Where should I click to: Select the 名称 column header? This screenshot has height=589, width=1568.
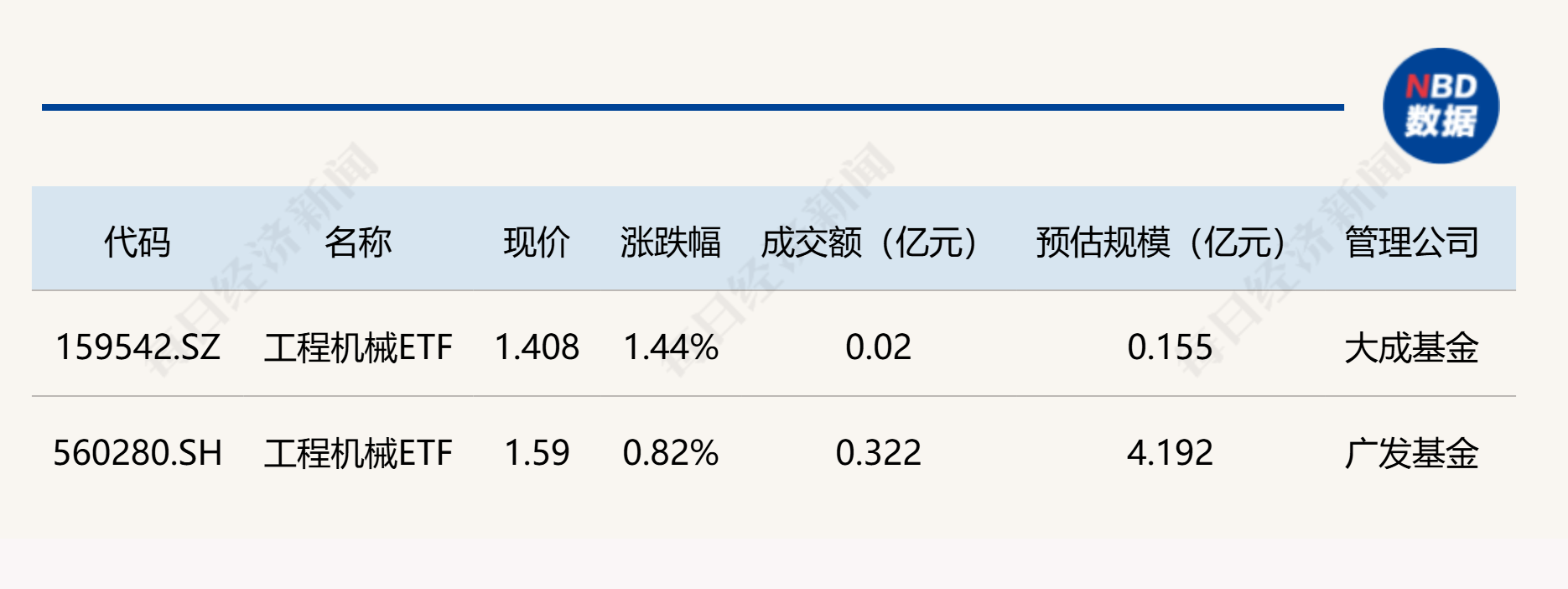[358, 242]
